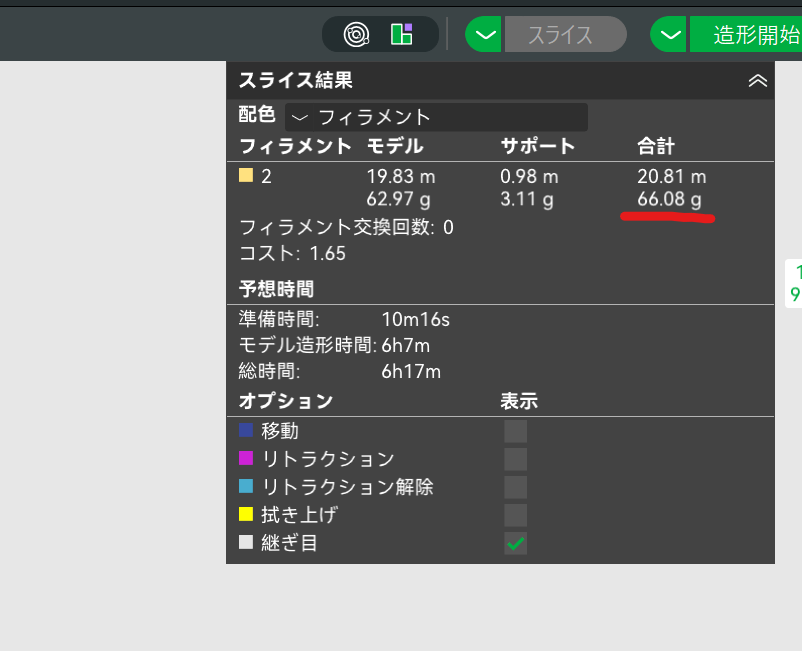Click the magenta リトラクション legend icon
This screenshot has height=651, width=802.
[246, 459]
